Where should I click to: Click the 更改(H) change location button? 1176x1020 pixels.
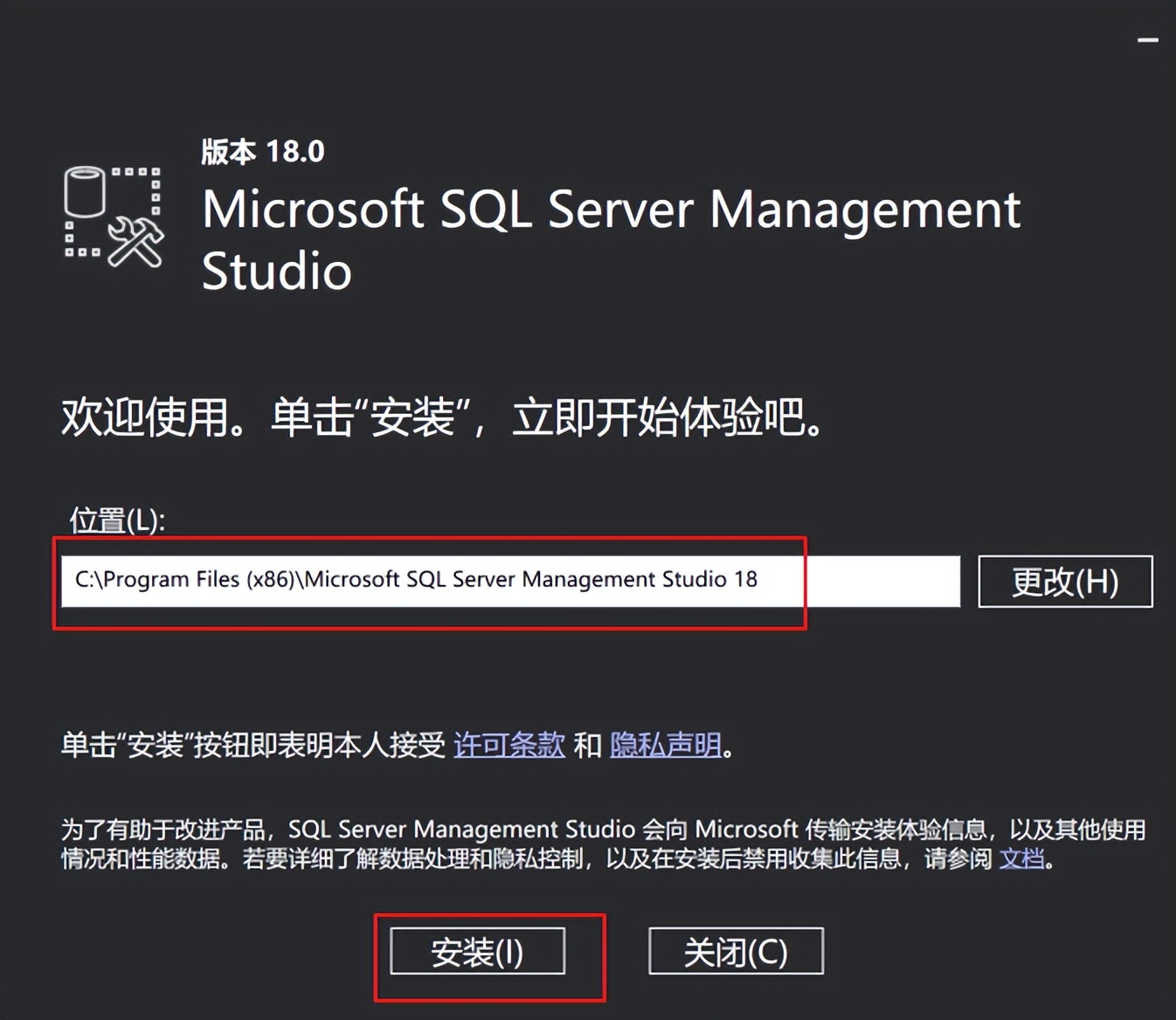coord(1065,581)
